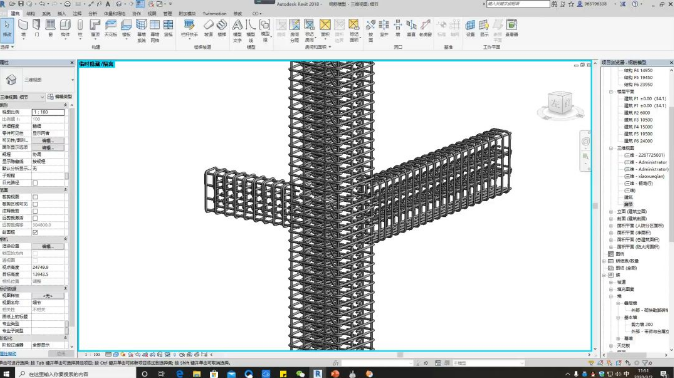This screenshot has height=378, width=674.
Task: Select the Mullion tool
Action: pos(168,29)
